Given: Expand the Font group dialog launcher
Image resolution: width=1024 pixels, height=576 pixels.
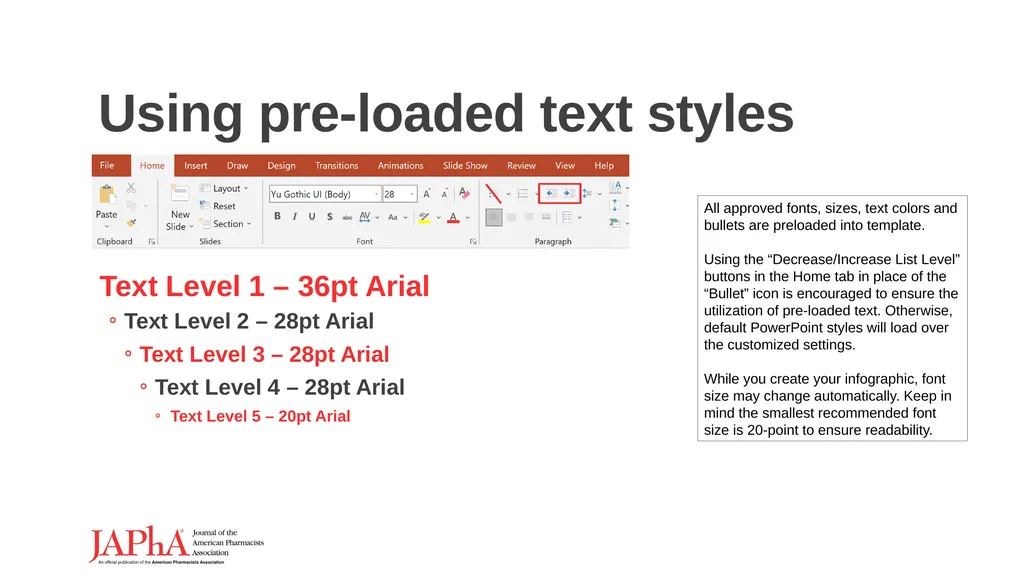Looking at the screenshot, I should pos(473,242).
